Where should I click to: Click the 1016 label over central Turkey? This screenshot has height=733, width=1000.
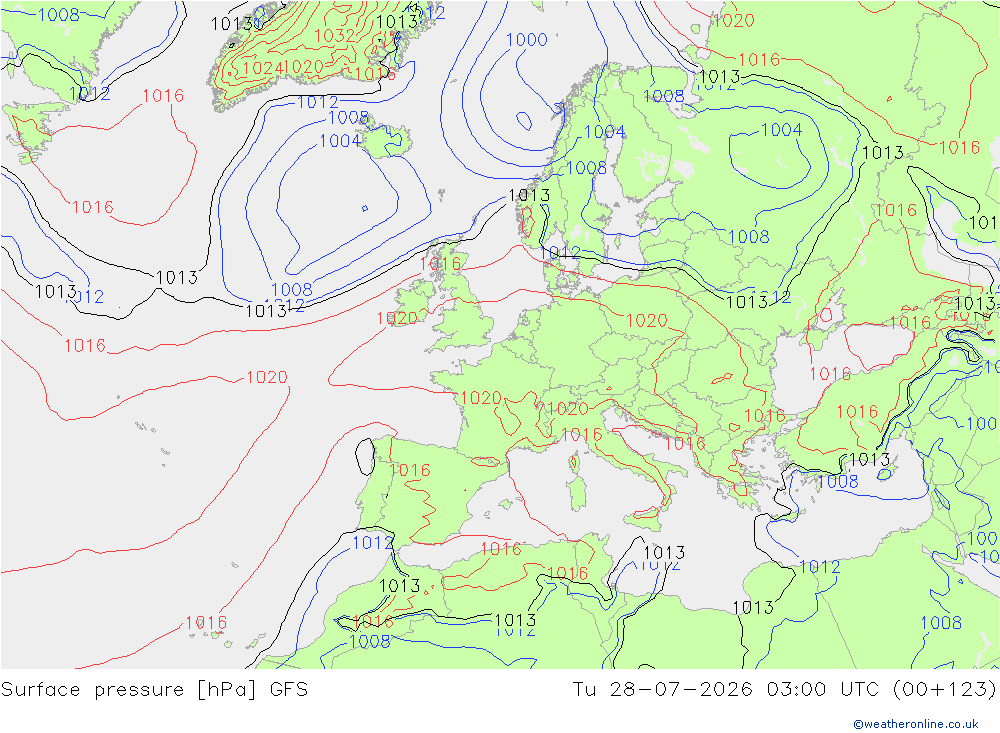tap(857, 412)
